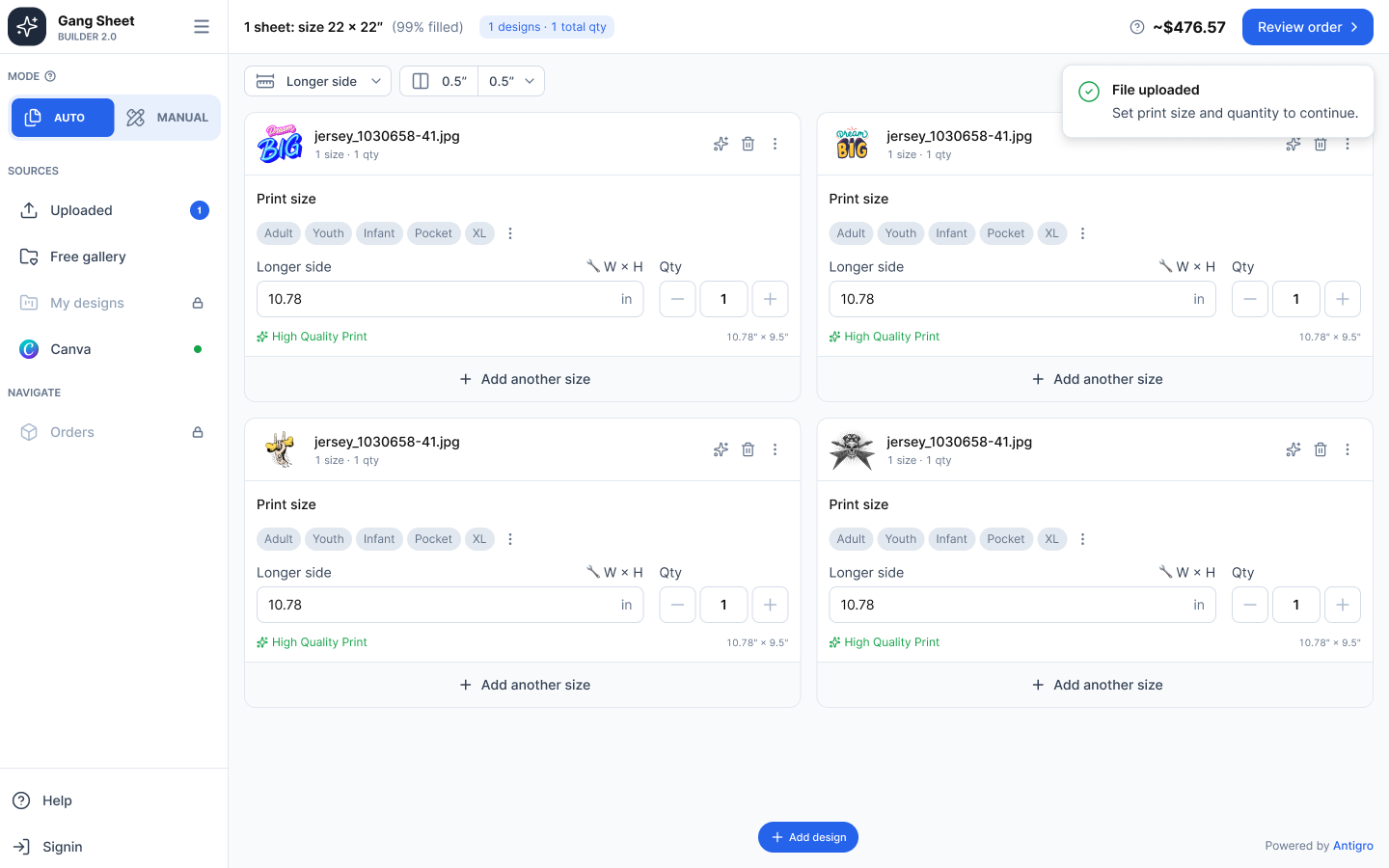Increase quantity with plus on bottom-left design card

tap(770, 605)
